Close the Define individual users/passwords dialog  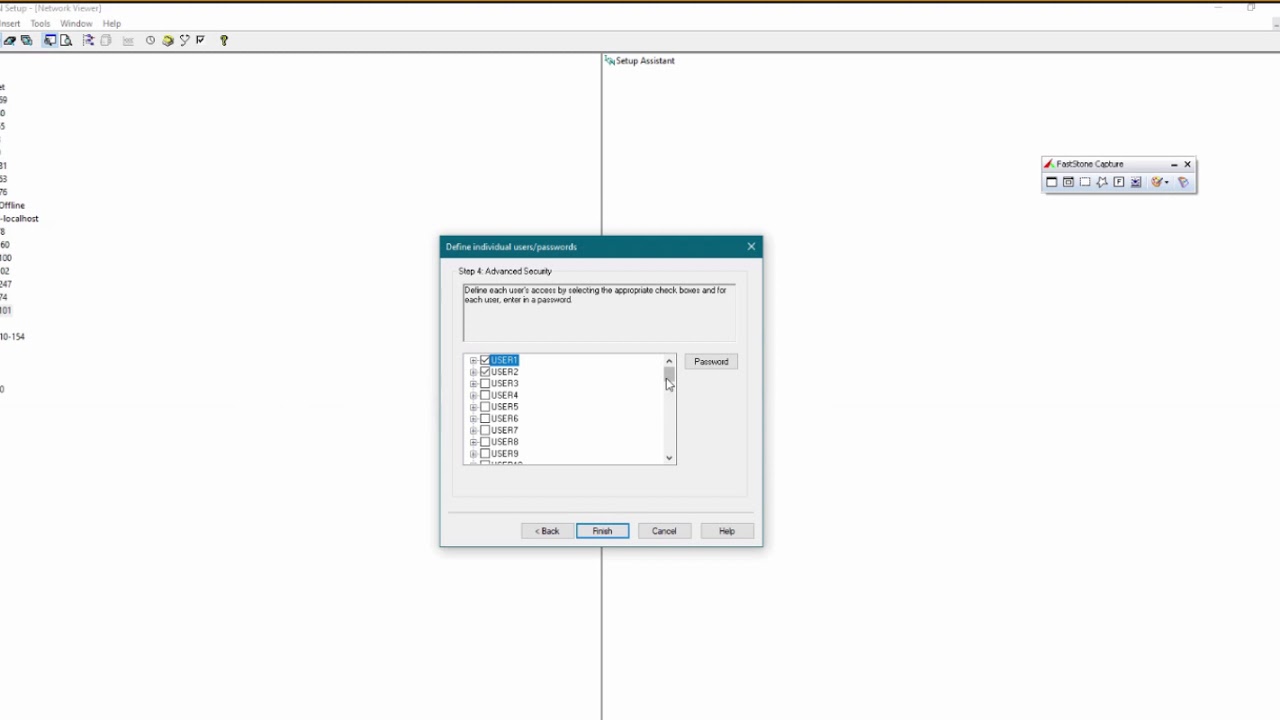pos(751,247)
